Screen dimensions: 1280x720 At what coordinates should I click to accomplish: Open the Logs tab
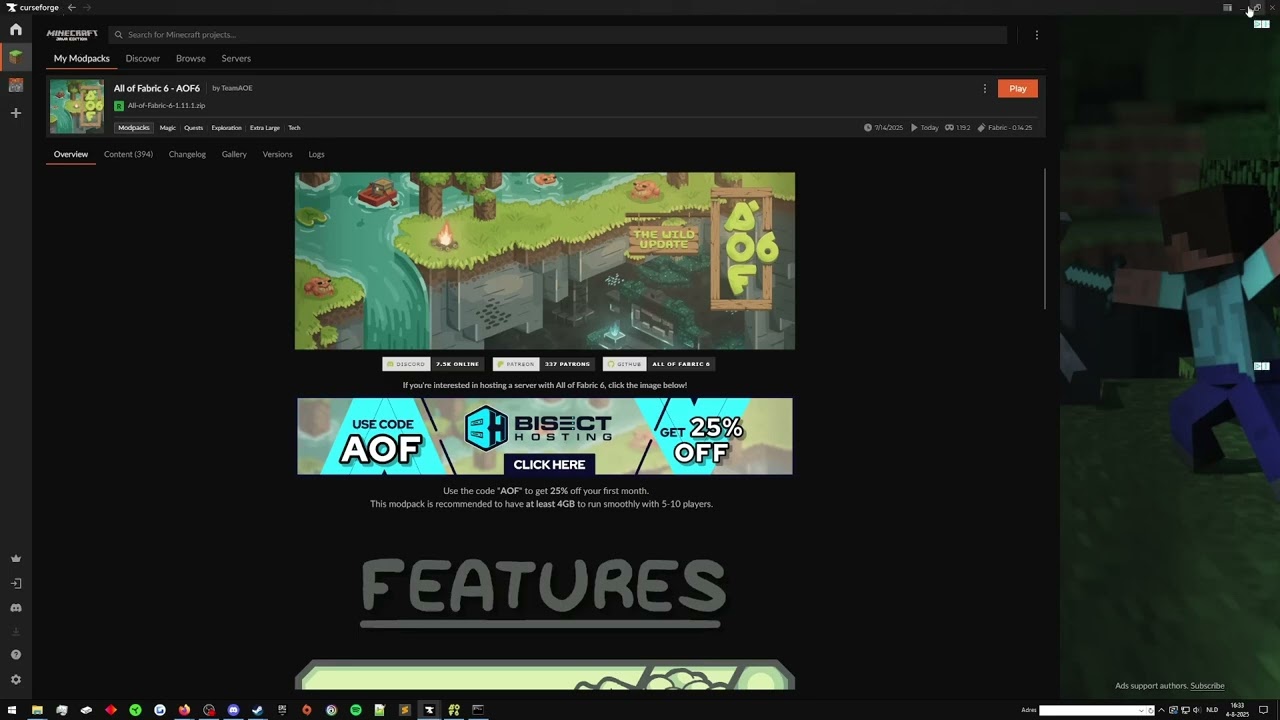click(316, 154)
